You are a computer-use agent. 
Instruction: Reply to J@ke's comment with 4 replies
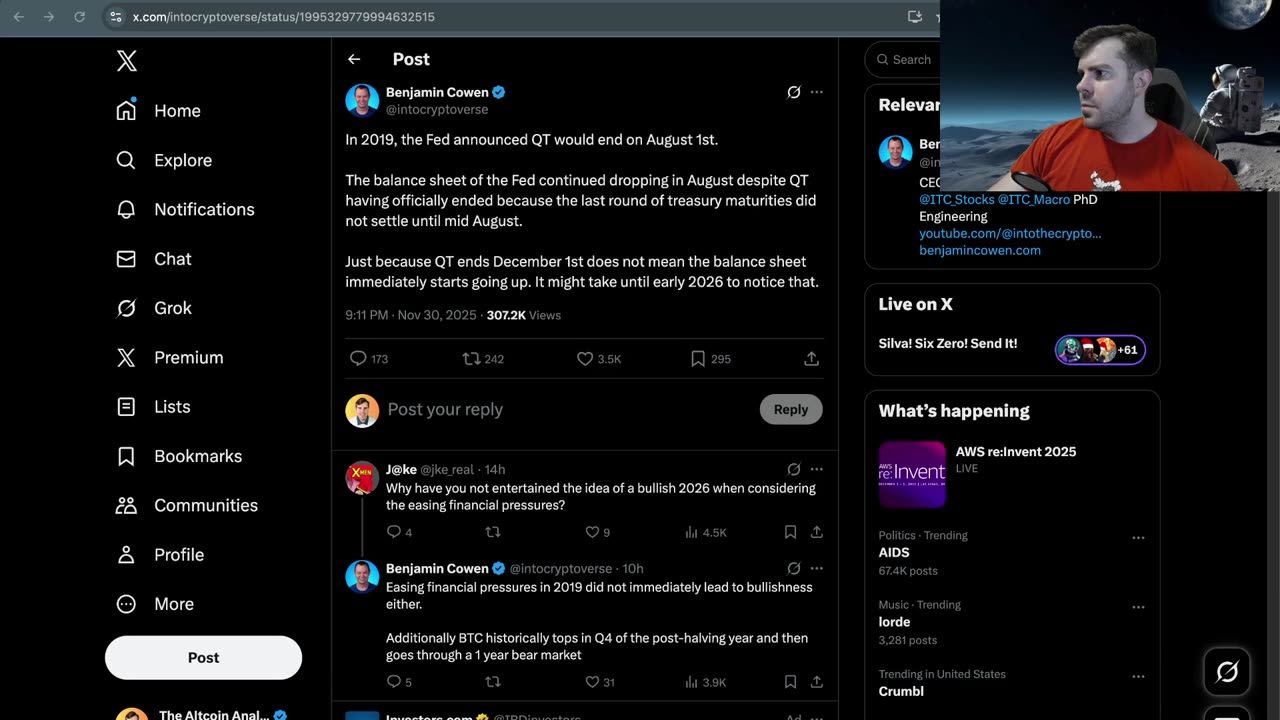pos(394,532)
